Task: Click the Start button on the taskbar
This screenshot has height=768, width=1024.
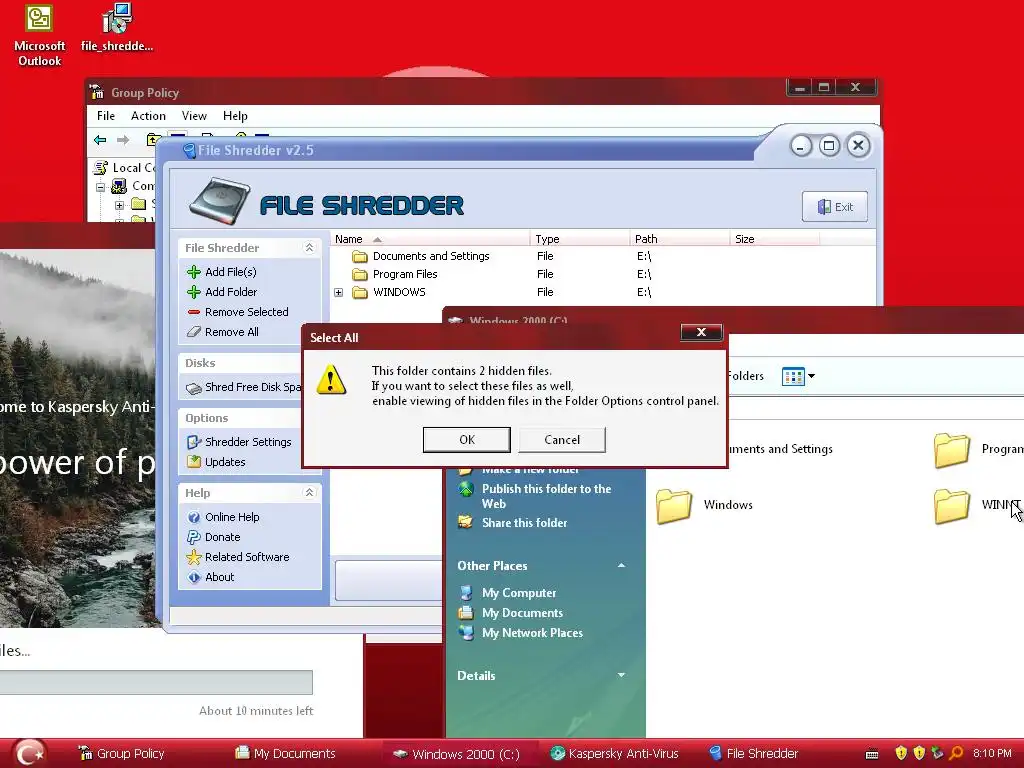Action: 29,753
